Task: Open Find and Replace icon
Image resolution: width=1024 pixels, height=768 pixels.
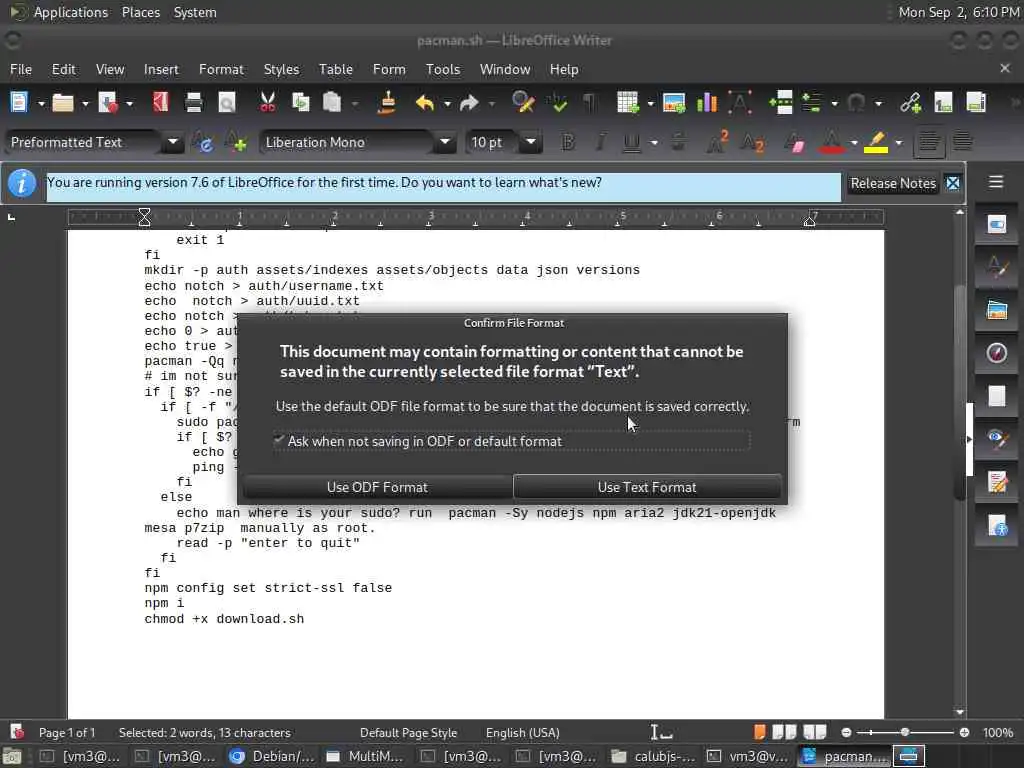Action: pos(523,103)
